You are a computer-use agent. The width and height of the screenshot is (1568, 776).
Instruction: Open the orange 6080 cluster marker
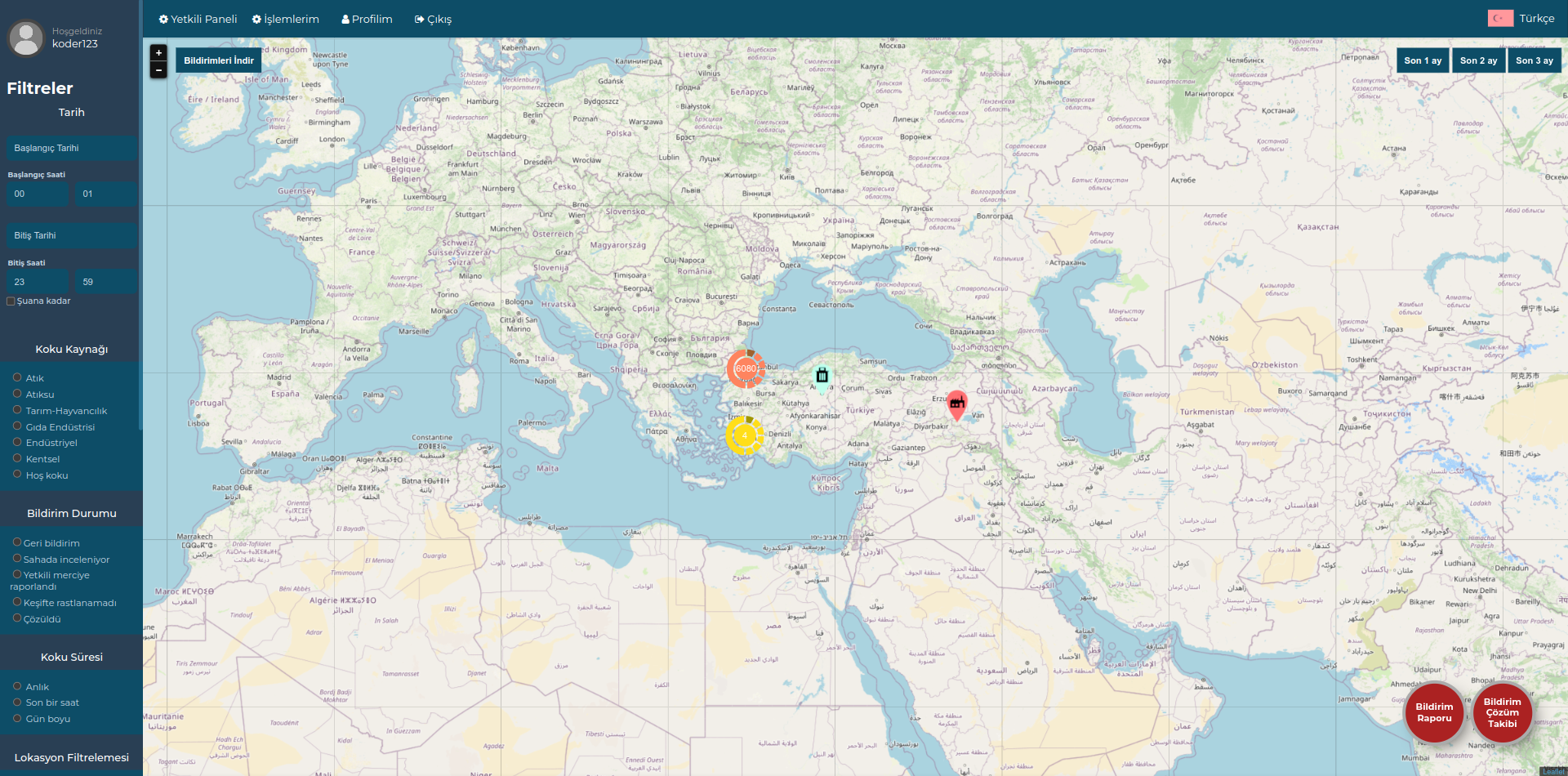[x=746, y=368]
